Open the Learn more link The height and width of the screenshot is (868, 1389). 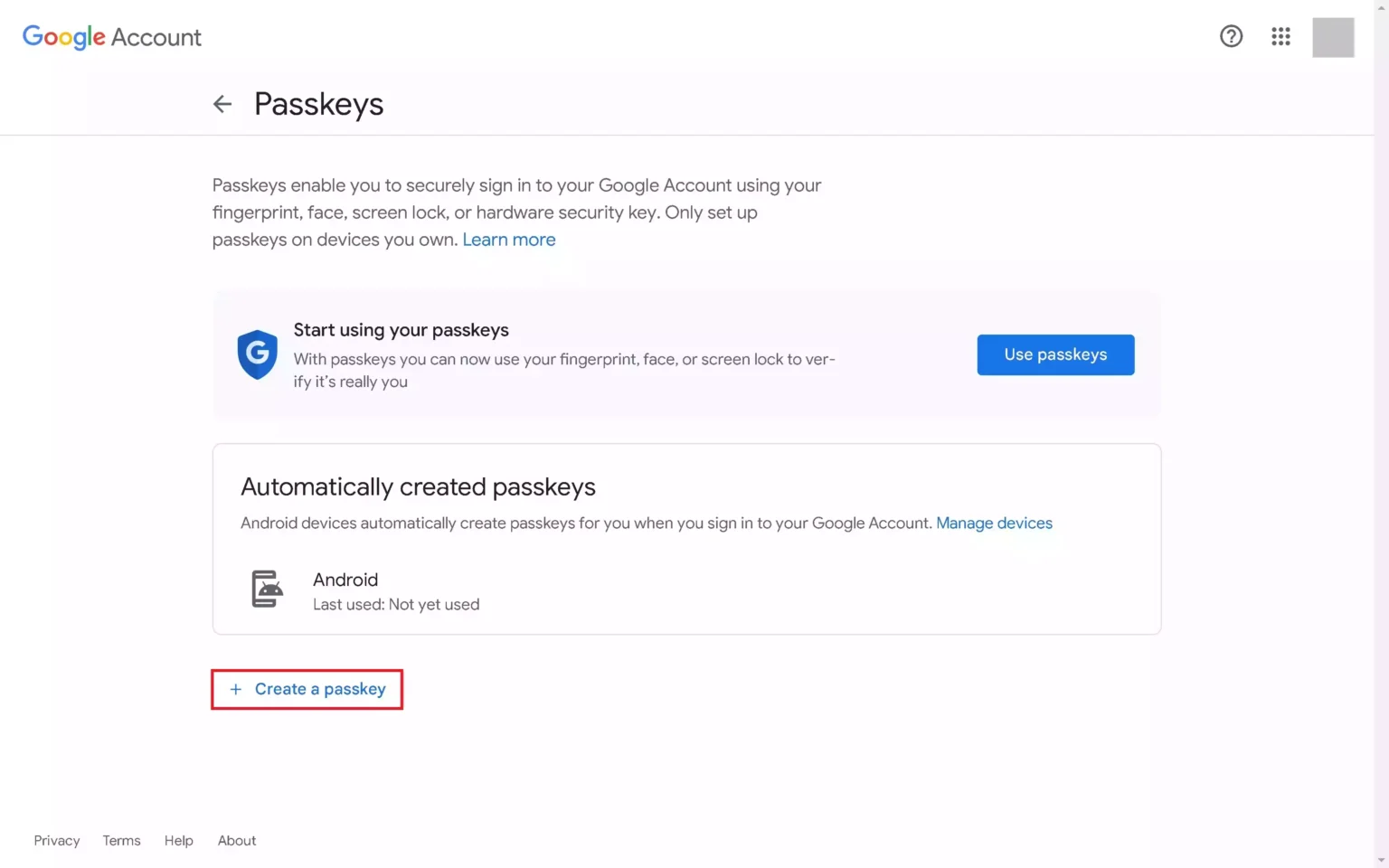509,240
